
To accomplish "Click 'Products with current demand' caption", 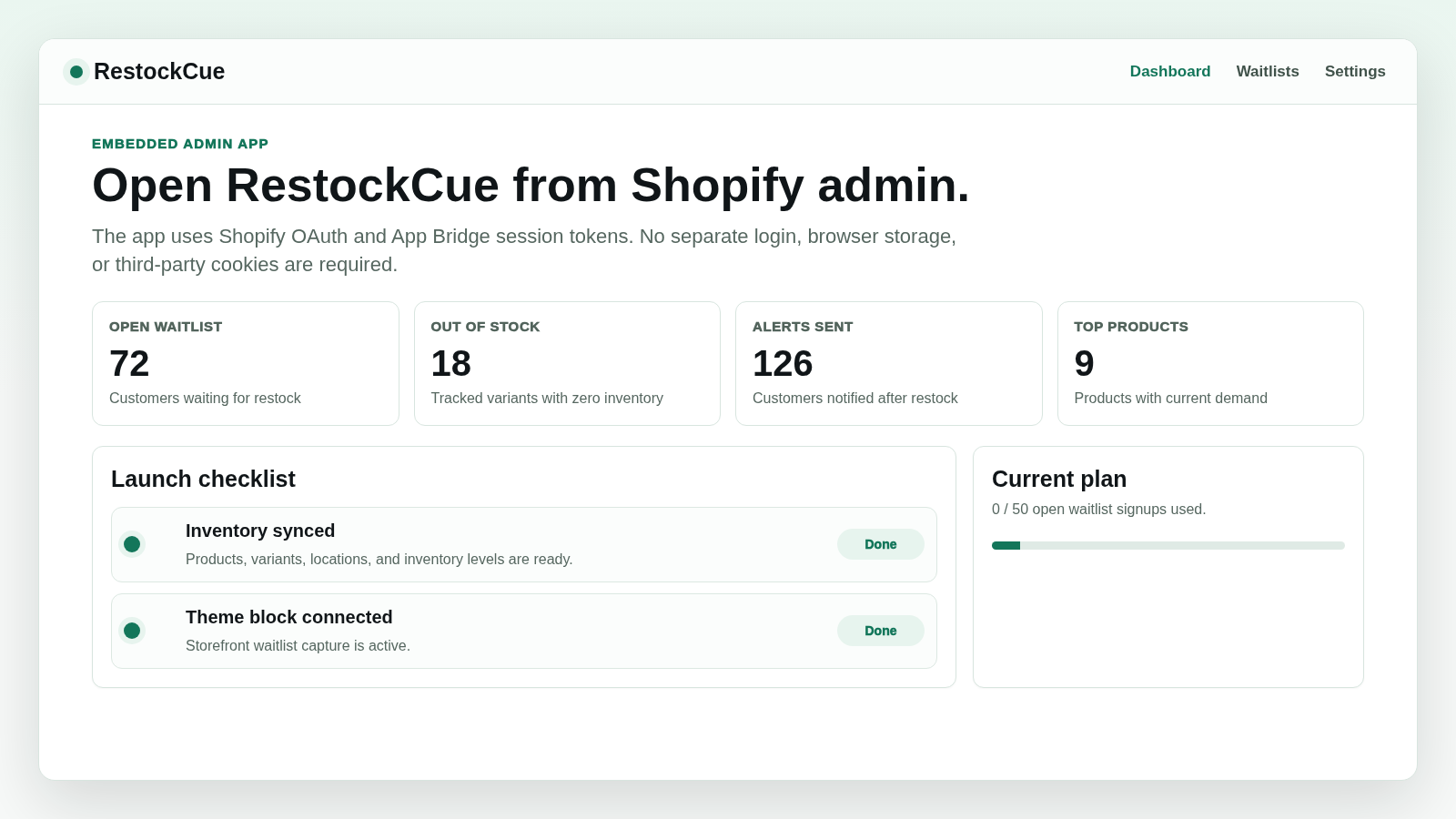I will pyautogui.click(x=1170, y=399).
